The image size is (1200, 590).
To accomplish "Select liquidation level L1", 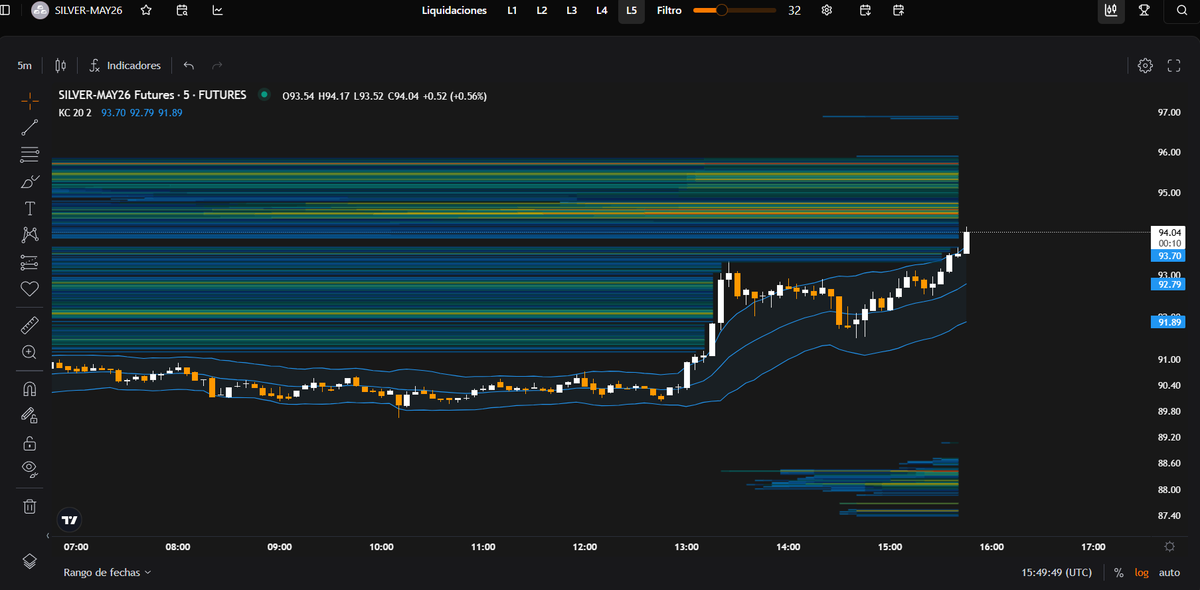I will click(x=512, y=10).
